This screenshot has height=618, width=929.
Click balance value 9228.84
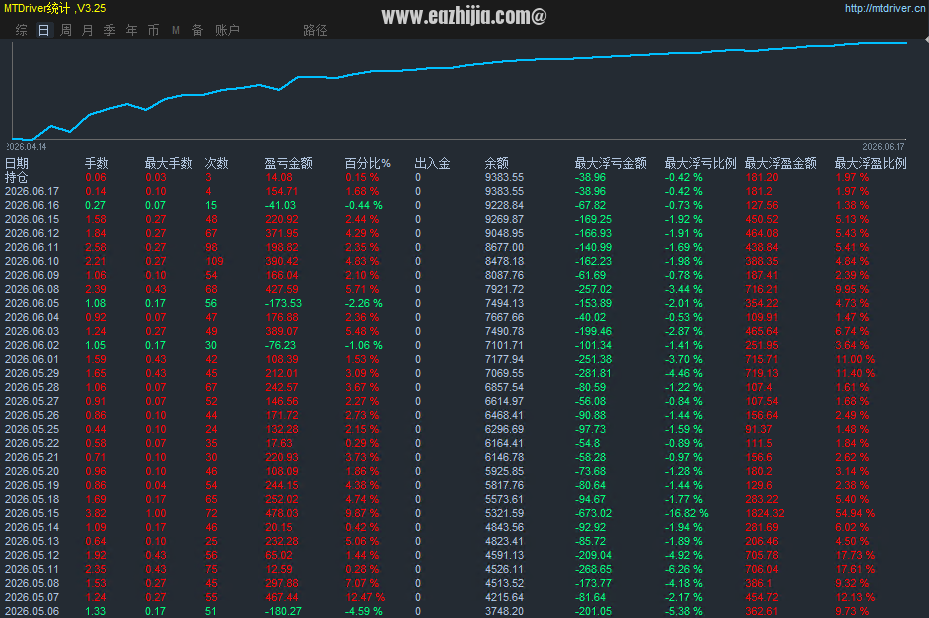click(504, 205)
